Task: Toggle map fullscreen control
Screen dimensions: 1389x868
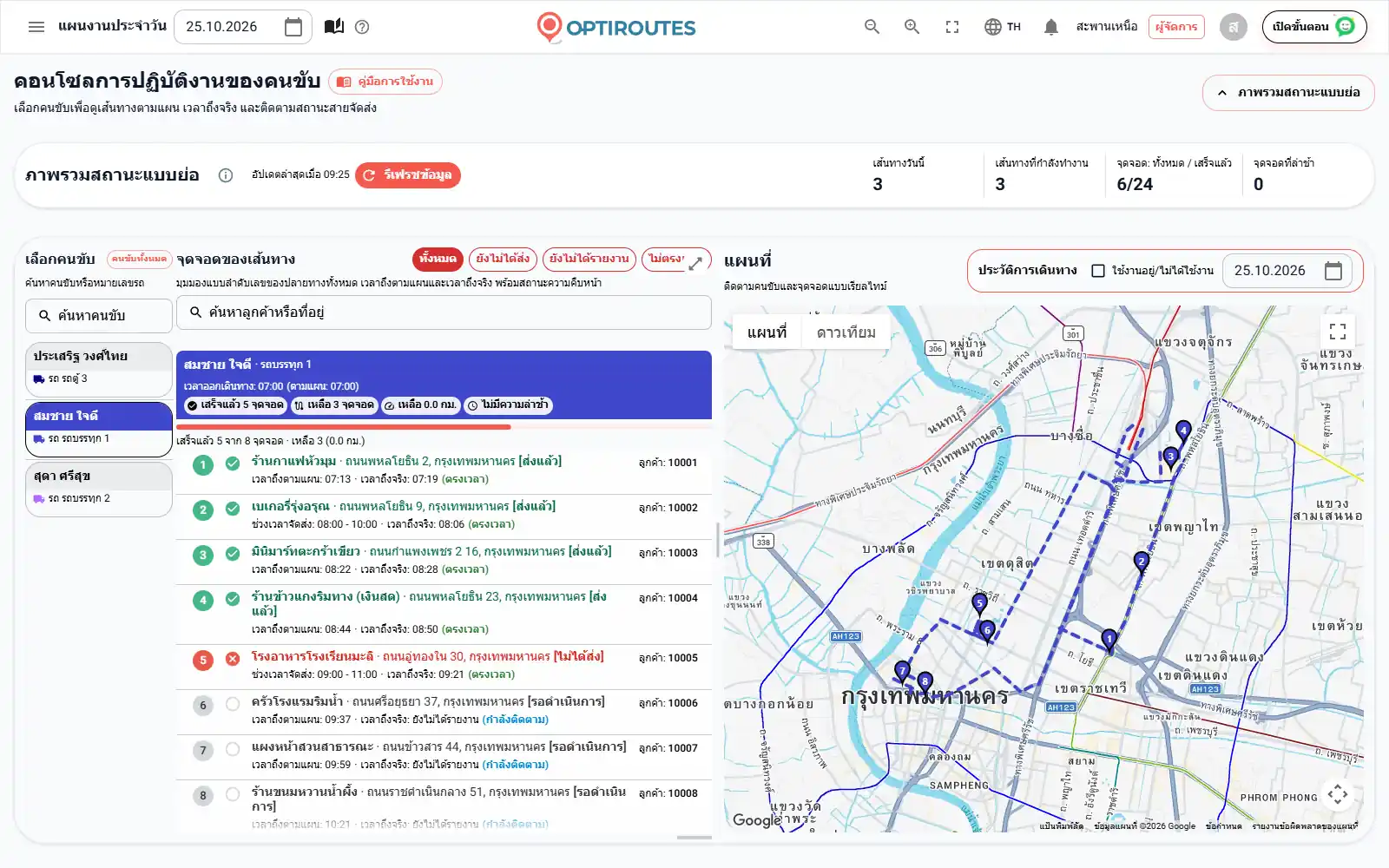Action: pos(1338,331)
